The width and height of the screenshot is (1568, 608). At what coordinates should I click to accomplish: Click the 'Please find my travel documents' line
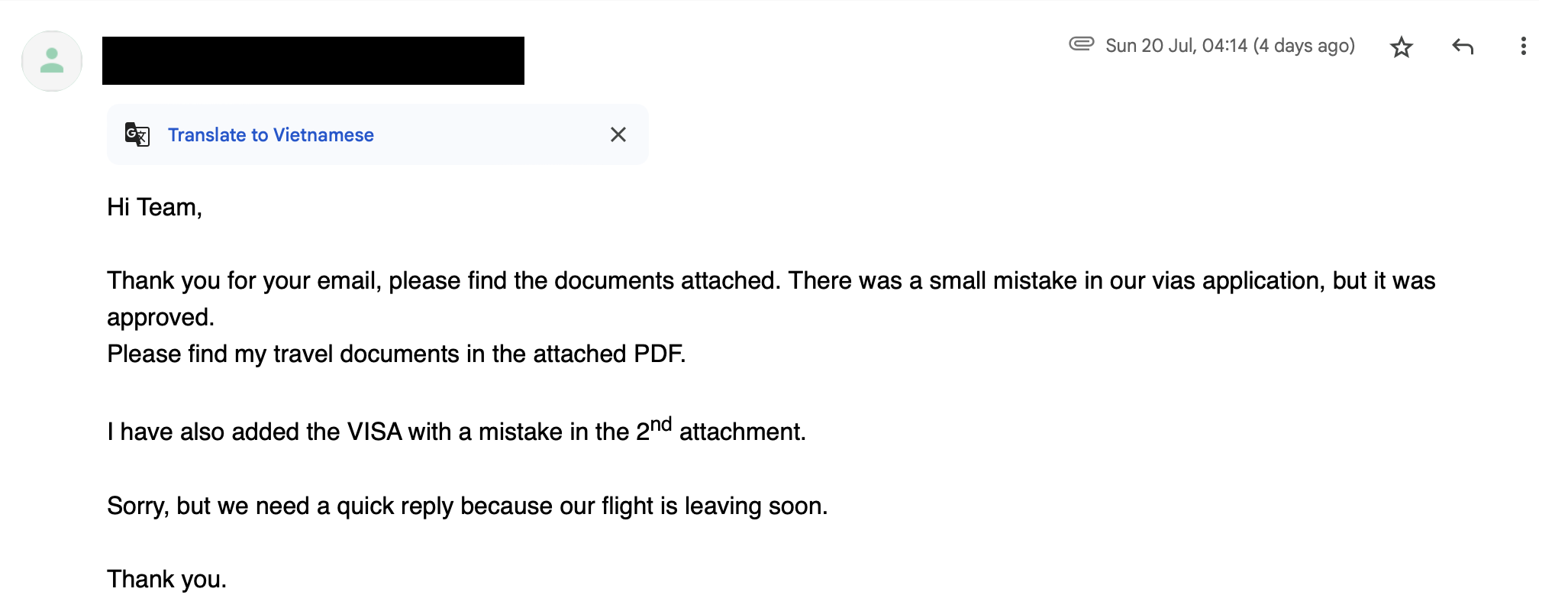(x=396, y=354)
